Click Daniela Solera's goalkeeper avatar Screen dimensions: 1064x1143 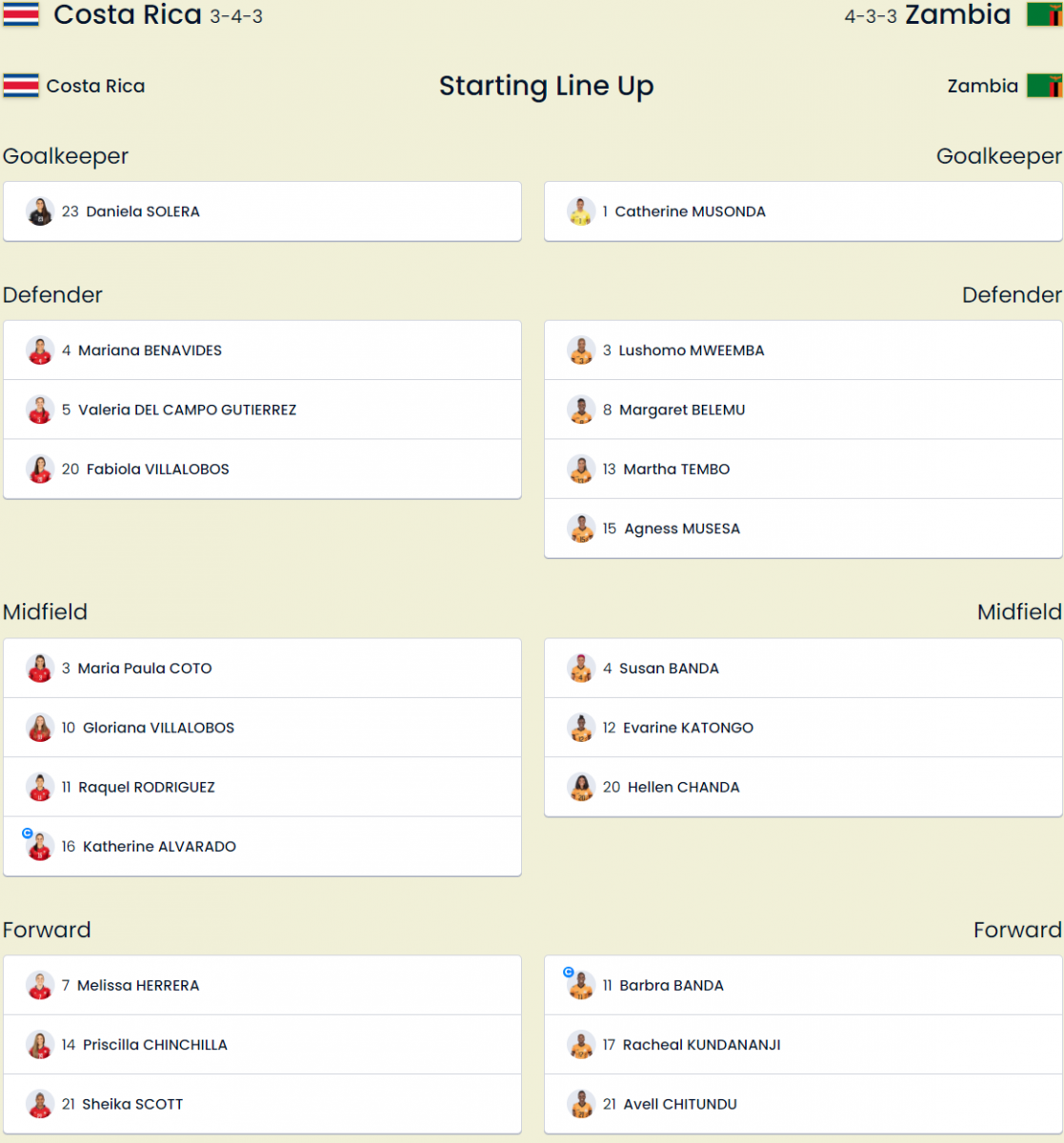[x=40, y=211]
